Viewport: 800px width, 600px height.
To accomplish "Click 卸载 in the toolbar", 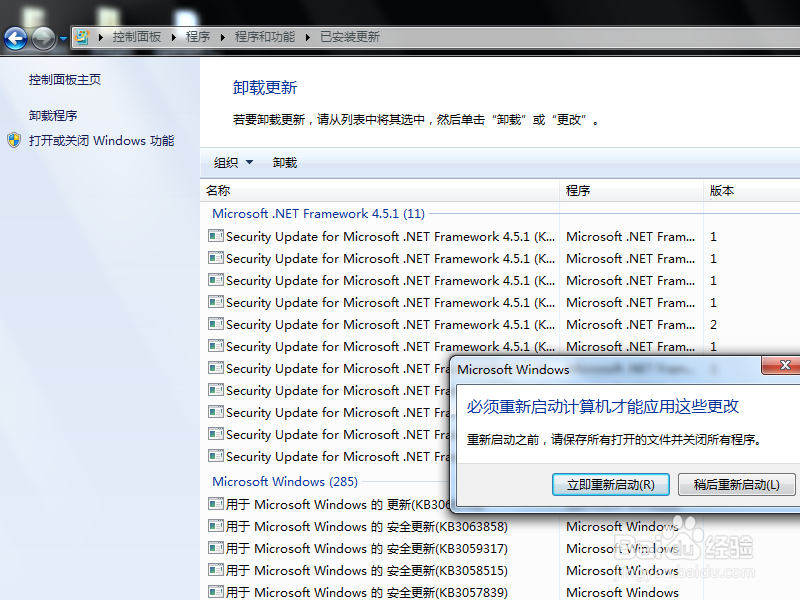I will click(x=285, y=163).
